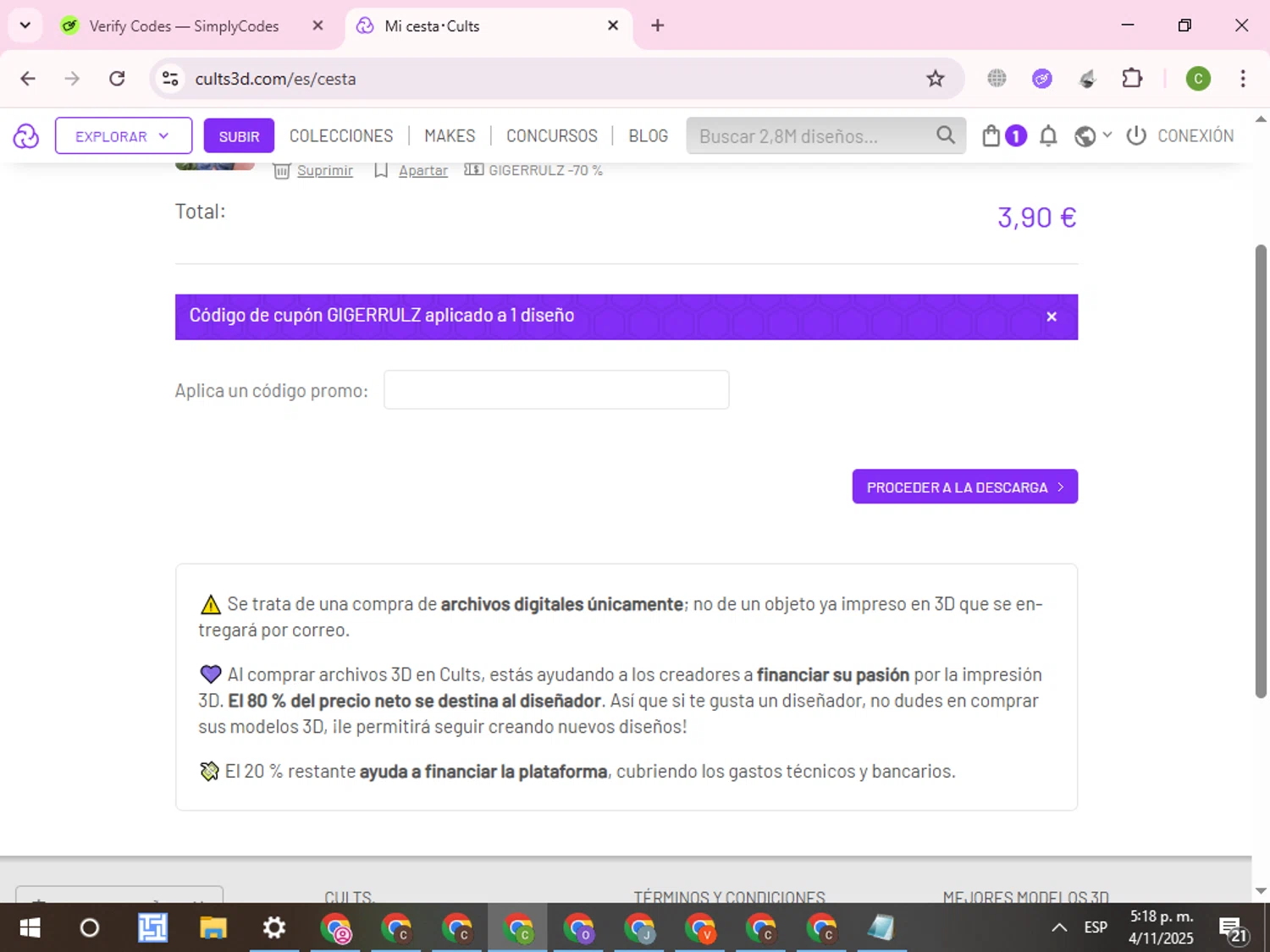Open the CONCURSOS page
Image resolution: width=1270 pixels, height=952 pixels.
[552, 136]
